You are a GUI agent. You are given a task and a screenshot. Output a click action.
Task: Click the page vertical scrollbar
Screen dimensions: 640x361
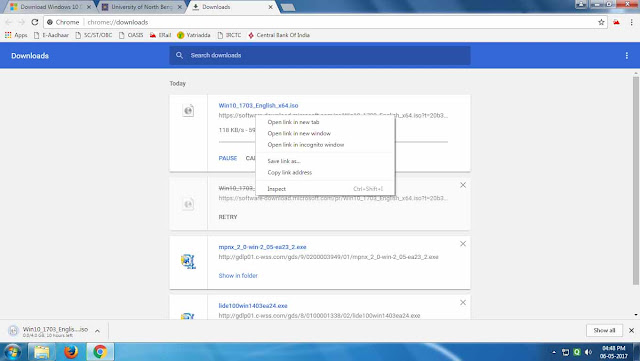(x=636, y=180)
